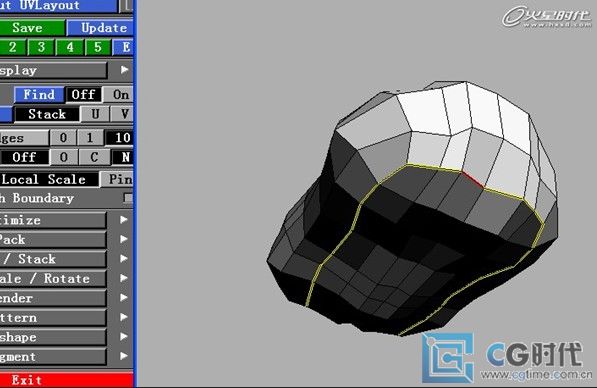Expand the section labeled 'gment'
The height and width of the screenshot is (388, 597).
(x=53, y=357)
